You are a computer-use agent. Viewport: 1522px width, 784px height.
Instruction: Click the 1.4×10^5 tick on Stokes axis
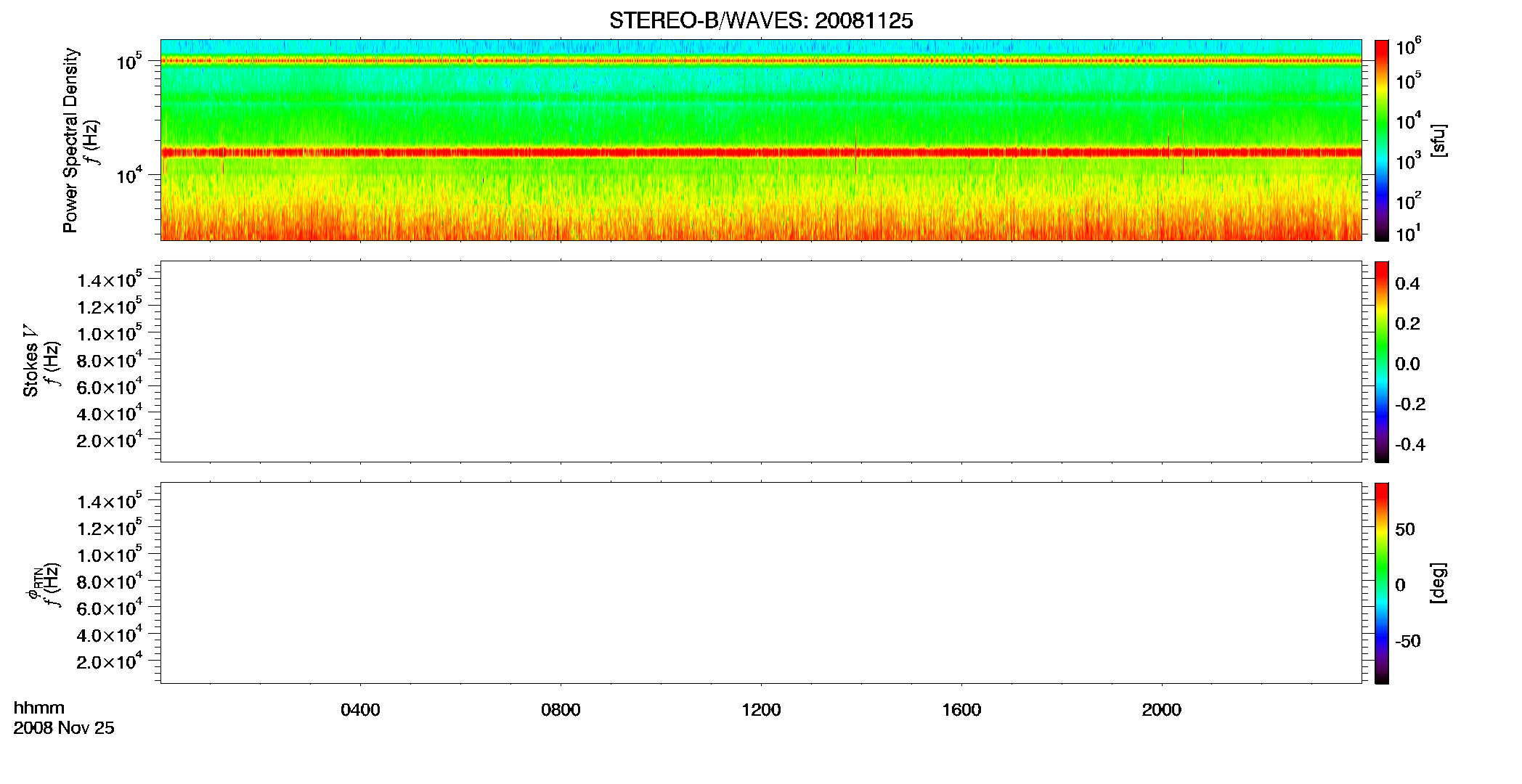(109, 279)
